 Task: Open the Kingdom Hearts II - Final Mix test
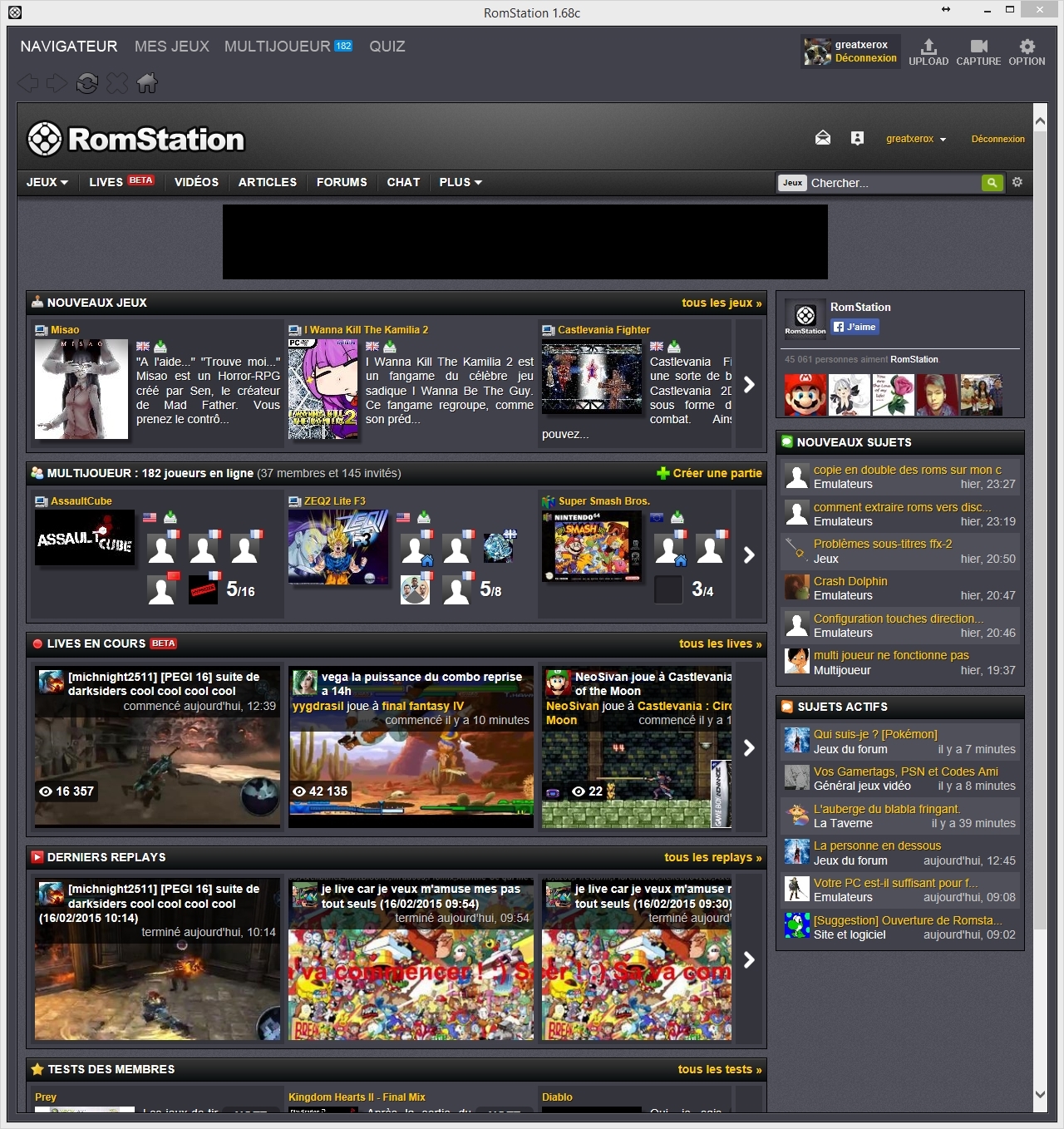click(357, 1097)
